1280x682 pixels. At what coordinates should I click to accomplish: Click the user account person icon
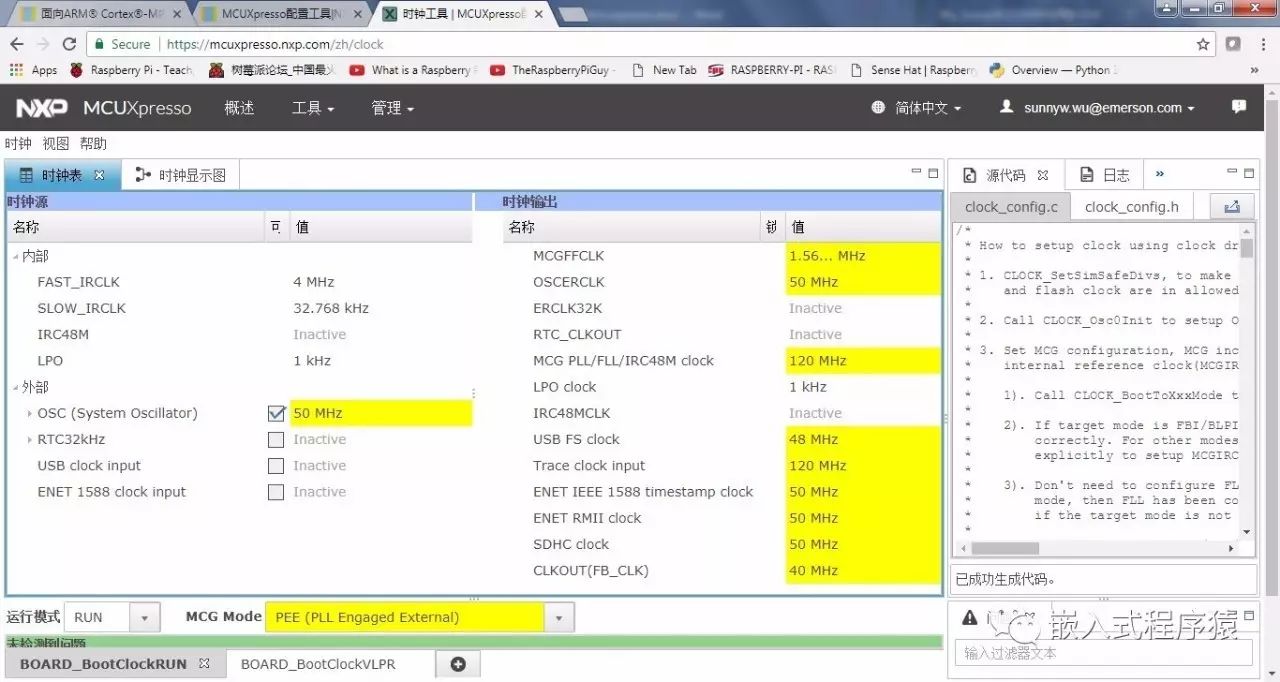click(1007, 107)
